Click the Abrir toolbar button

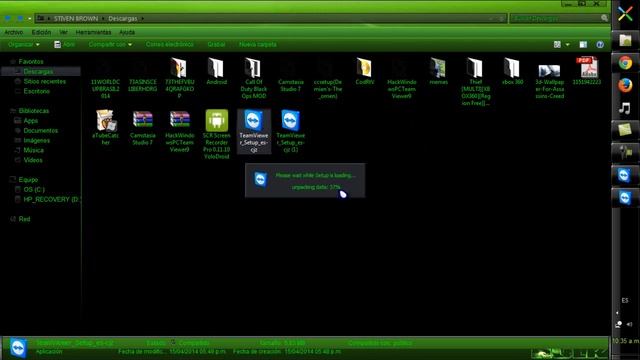(65, 44)
